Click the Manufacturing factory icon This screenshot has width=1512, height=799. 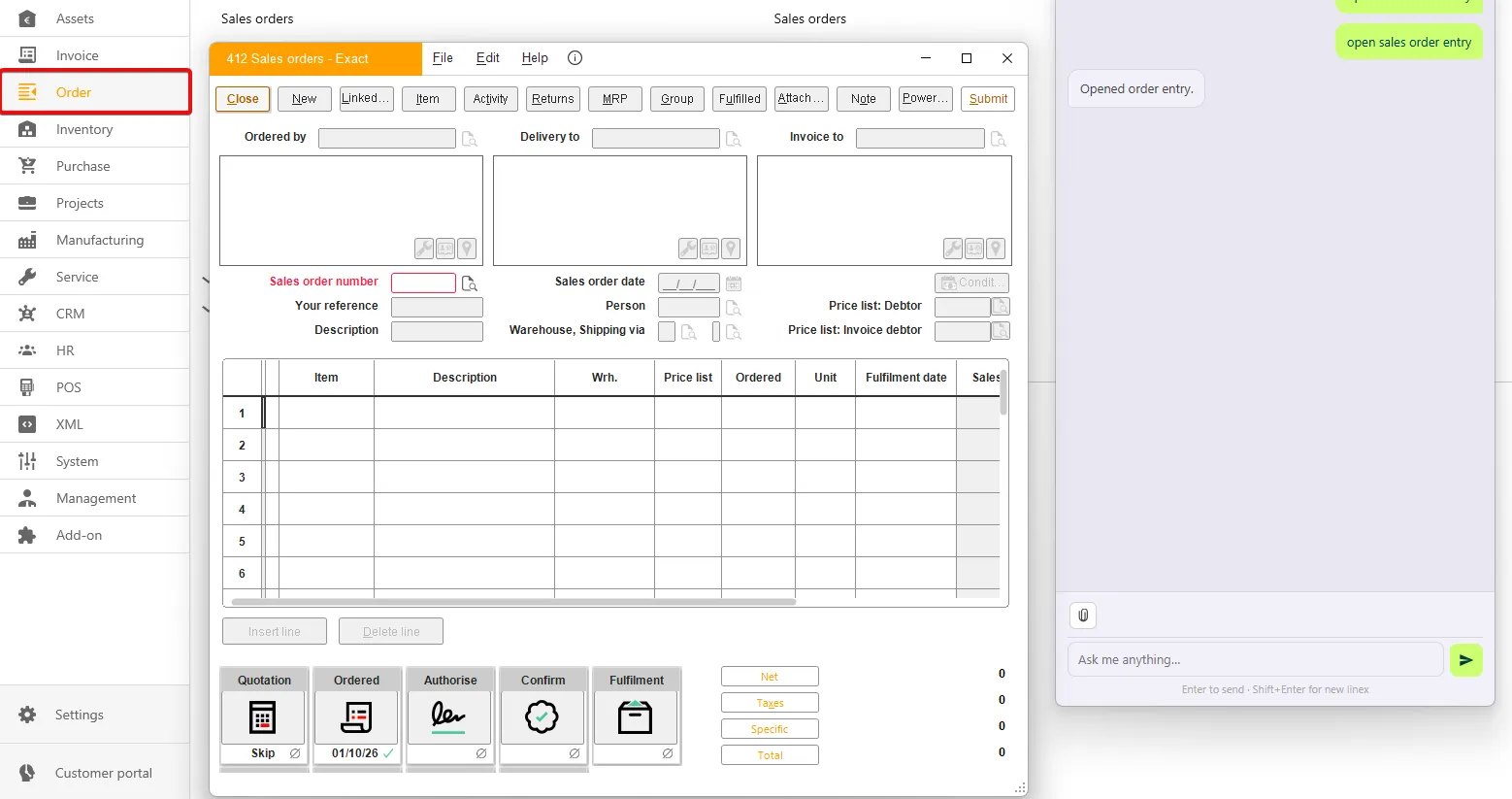coord(27,240)
